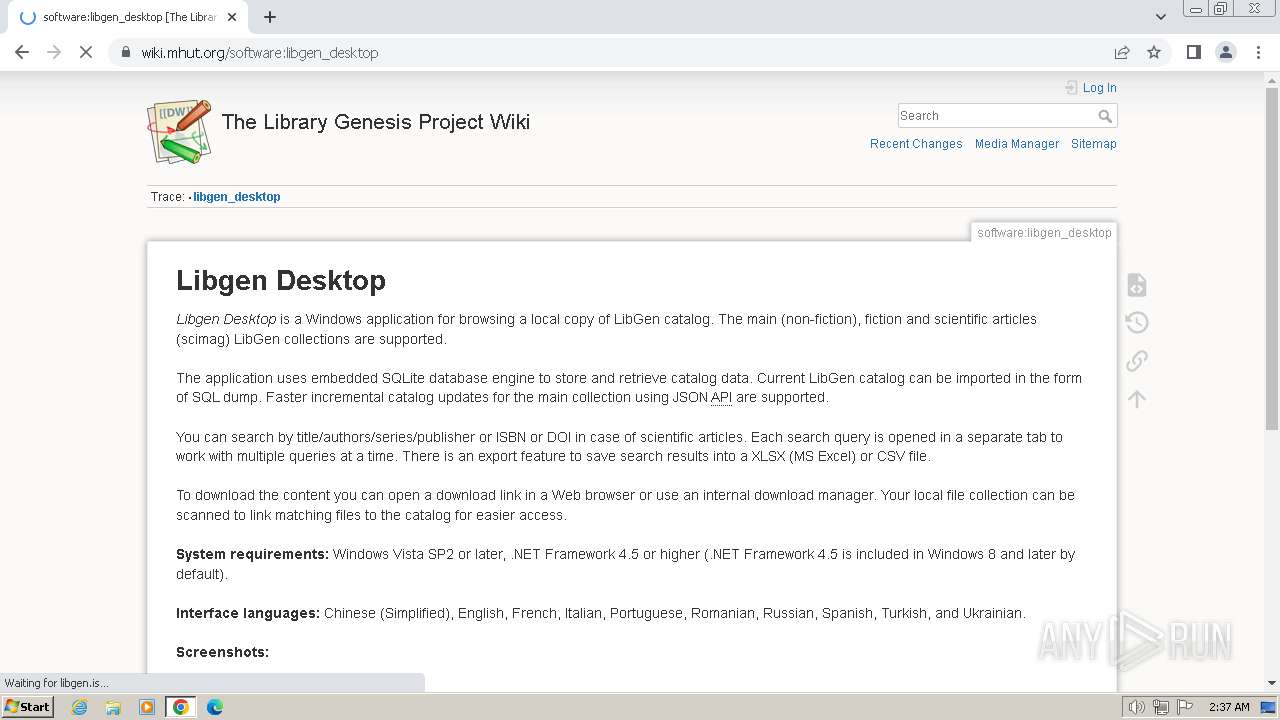
Task: Close the libgen_desktop tab
Action: pos(232,17)
